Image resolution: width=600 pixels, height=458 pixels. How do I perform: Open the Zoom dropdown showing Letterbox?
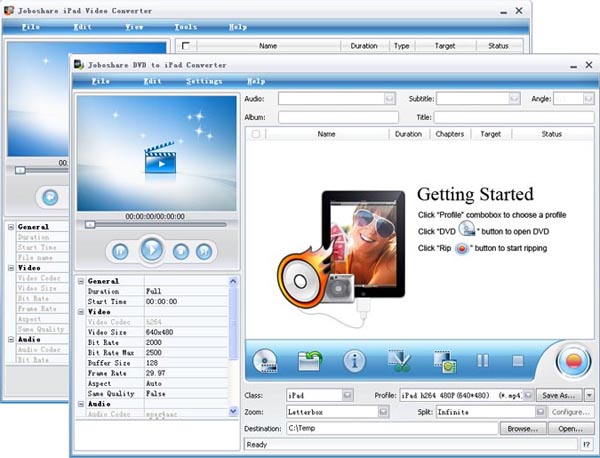point(383,412)
